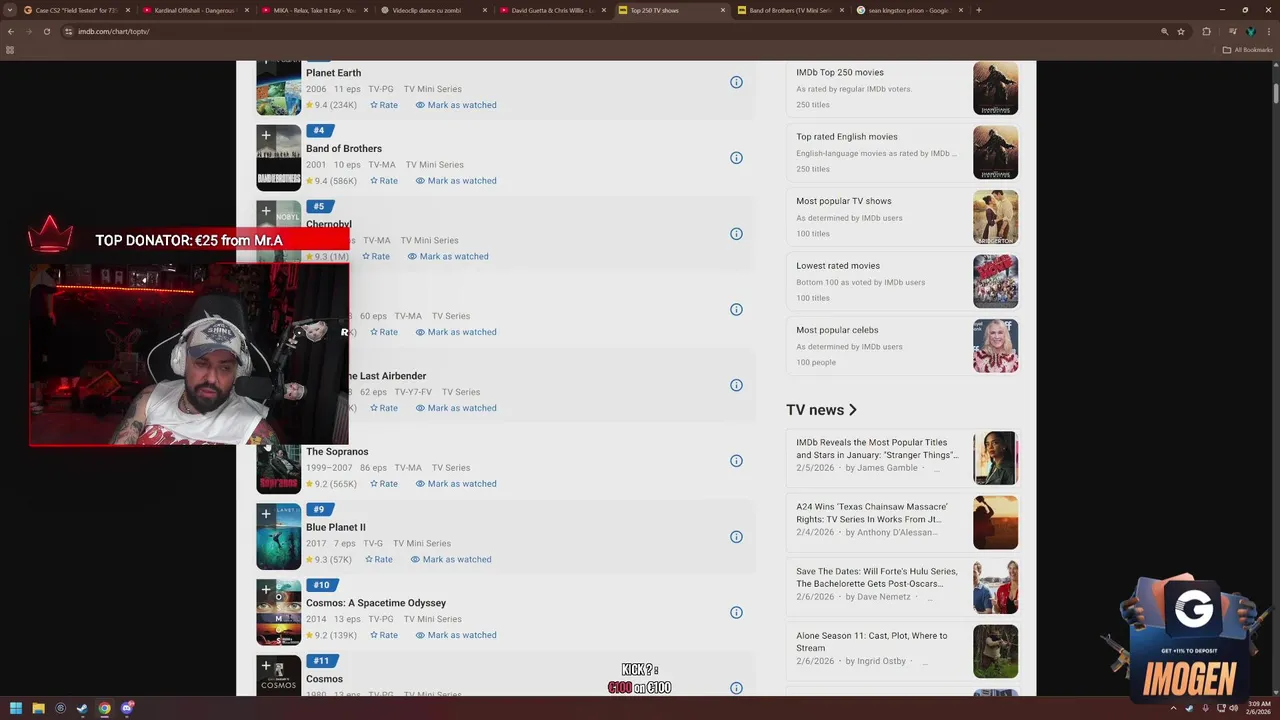Image resolution: width=1280 pixels, height=720 pixels.
Task: Switch to David Guetta & Chris Willis tab
Action: tap(552, 10)
